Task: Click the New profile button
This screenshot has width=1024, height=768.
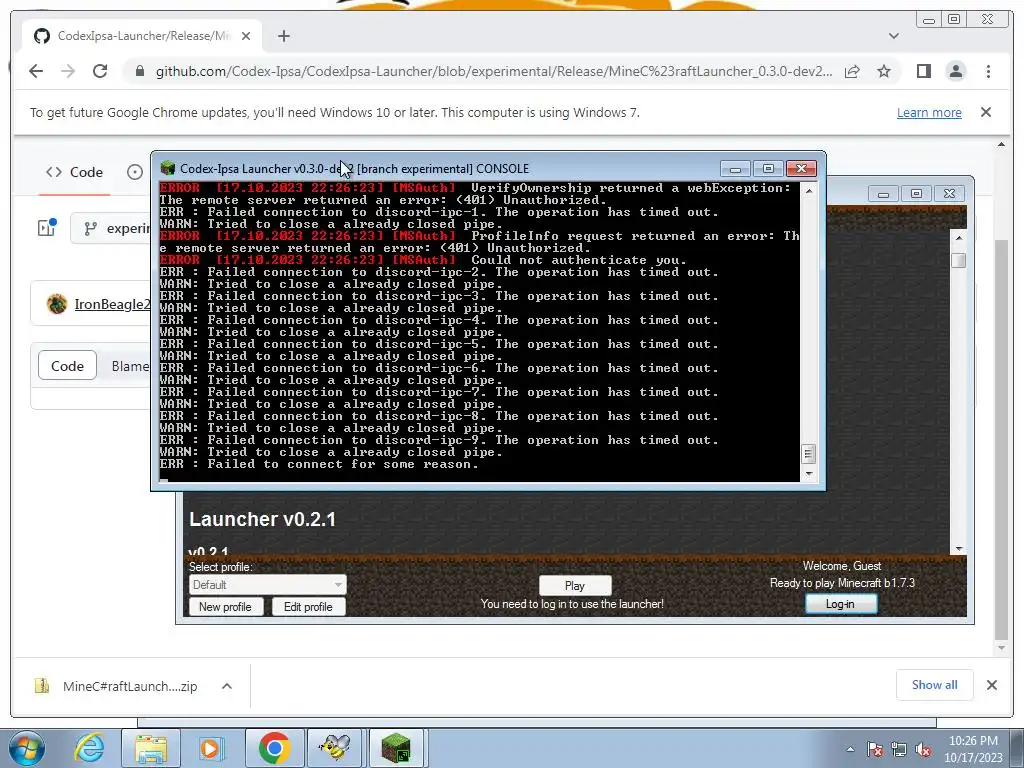Action: [225, 607]
